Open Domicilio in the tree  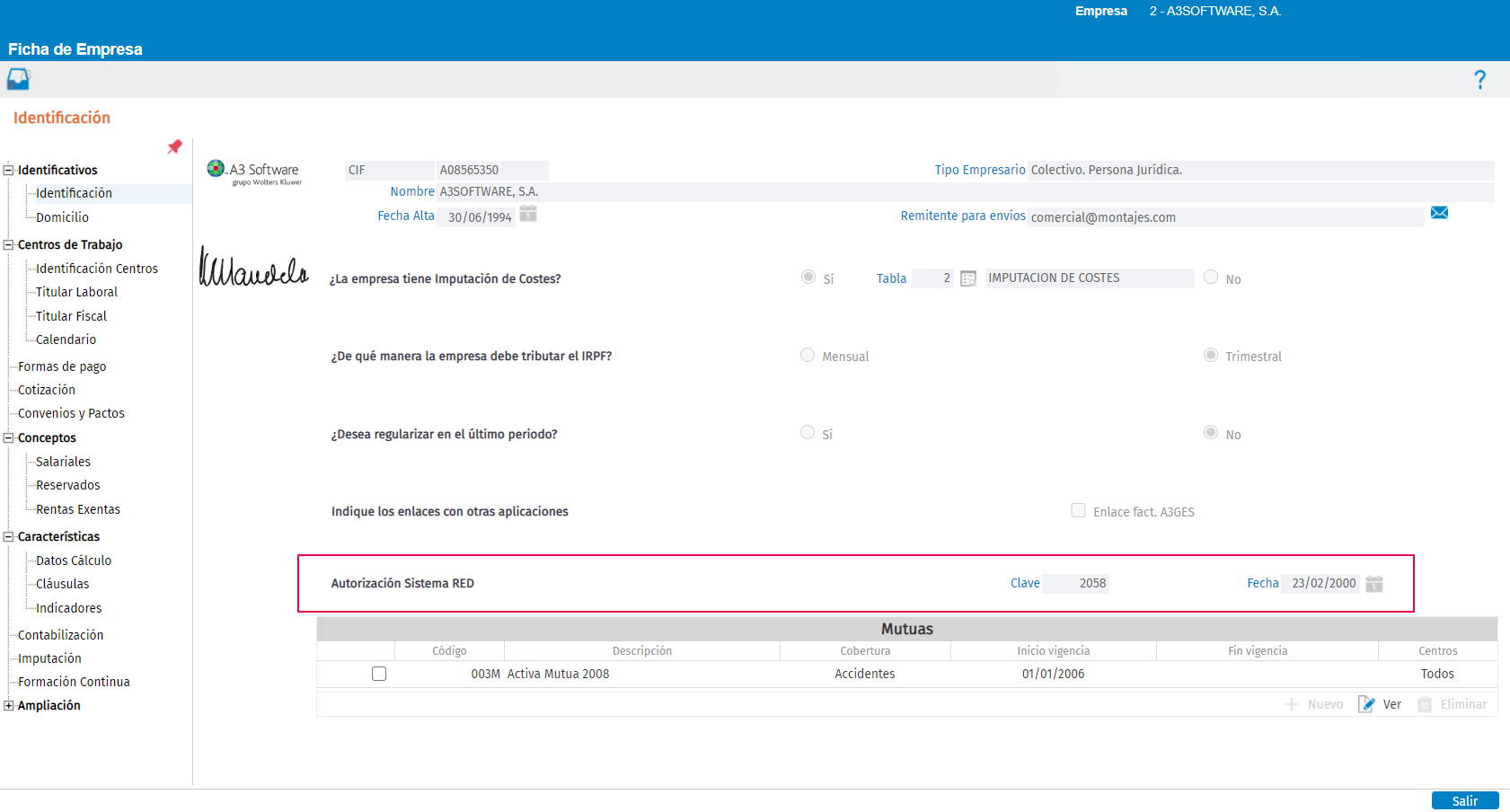click(62, 217)
